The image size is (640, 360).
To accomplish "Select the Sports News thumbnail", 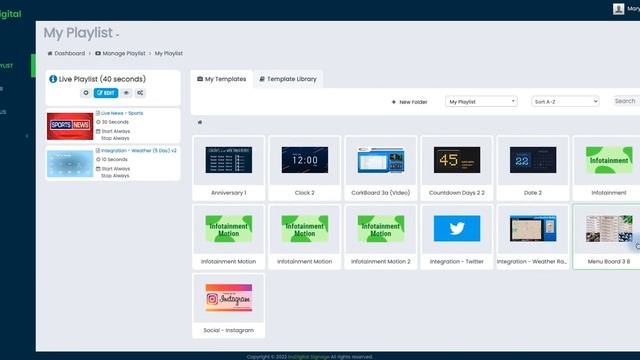I will point(70,126).
